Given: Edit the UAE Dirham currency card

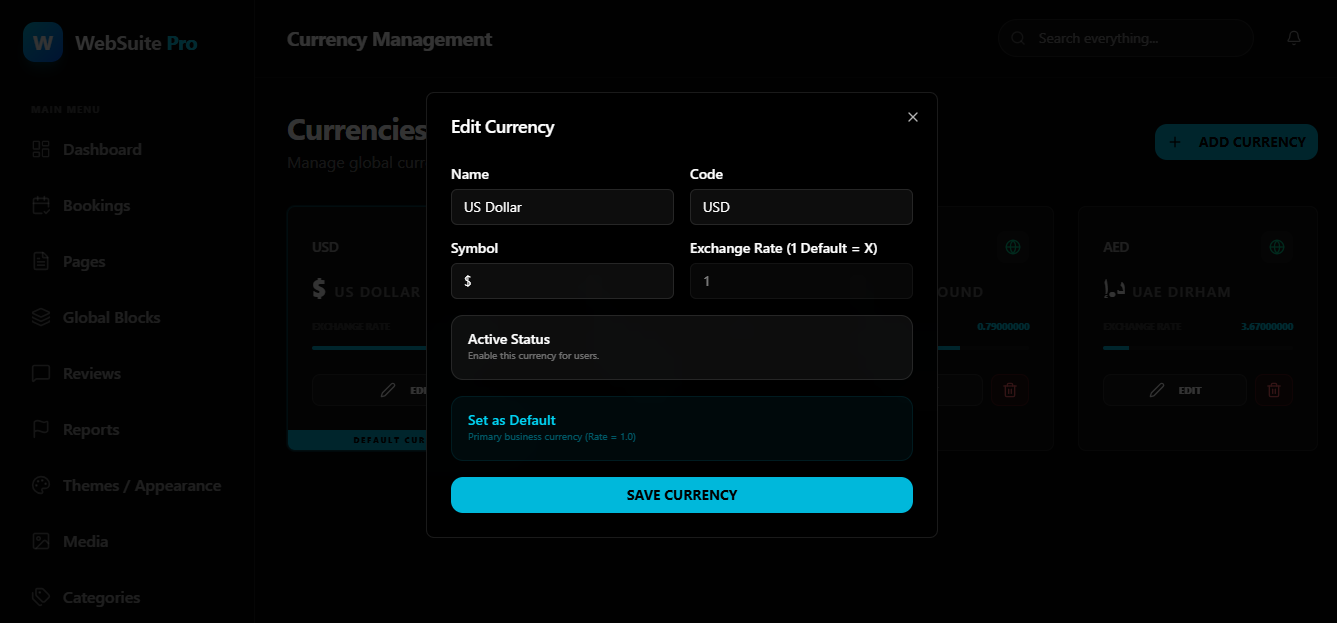Looking at the screenshot, I should pyautogui.click(x=1175, y=390).
